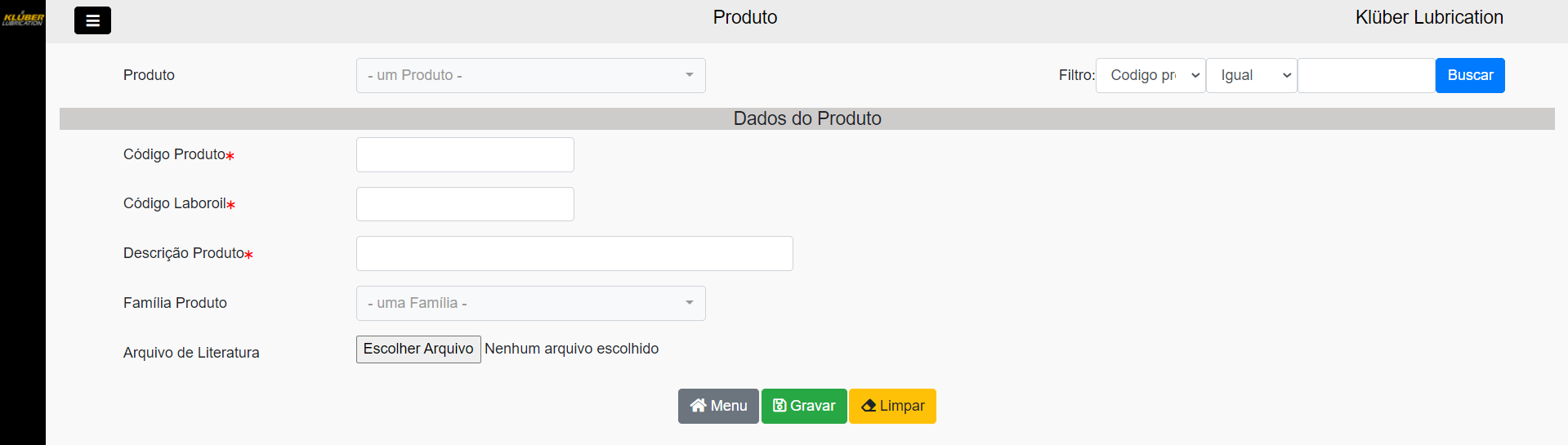Click the filter search text box
1568x445 pixels.
[1366, 75]
